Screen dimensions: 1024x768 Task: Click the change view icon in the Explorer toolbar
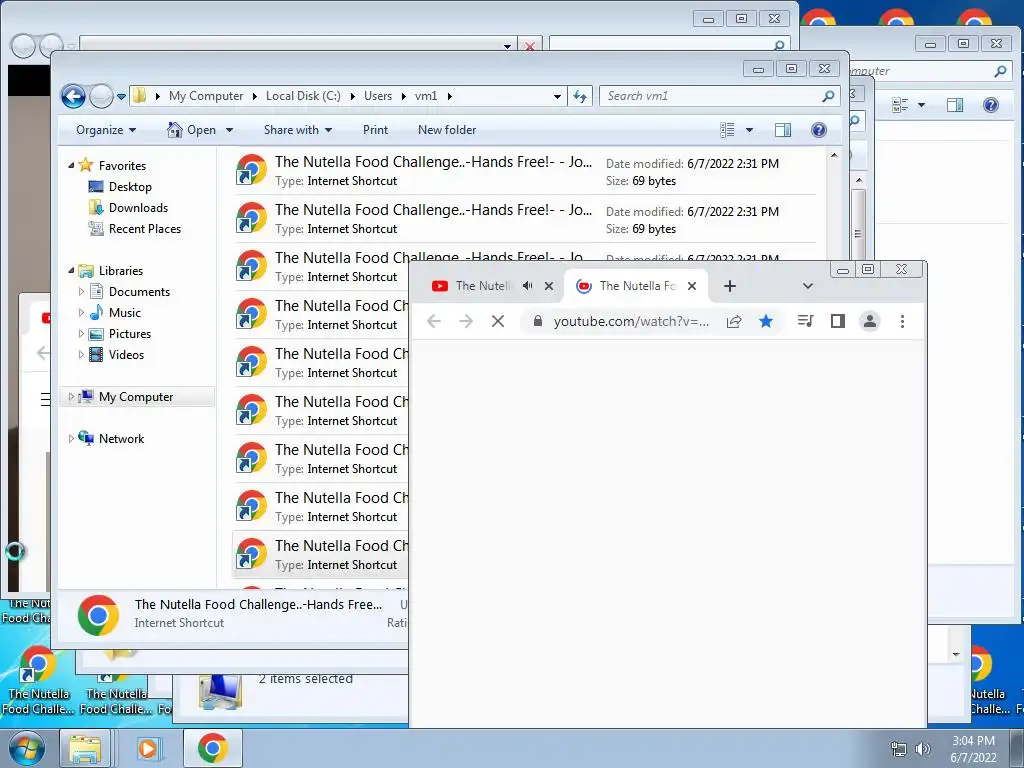coord(727,130)
